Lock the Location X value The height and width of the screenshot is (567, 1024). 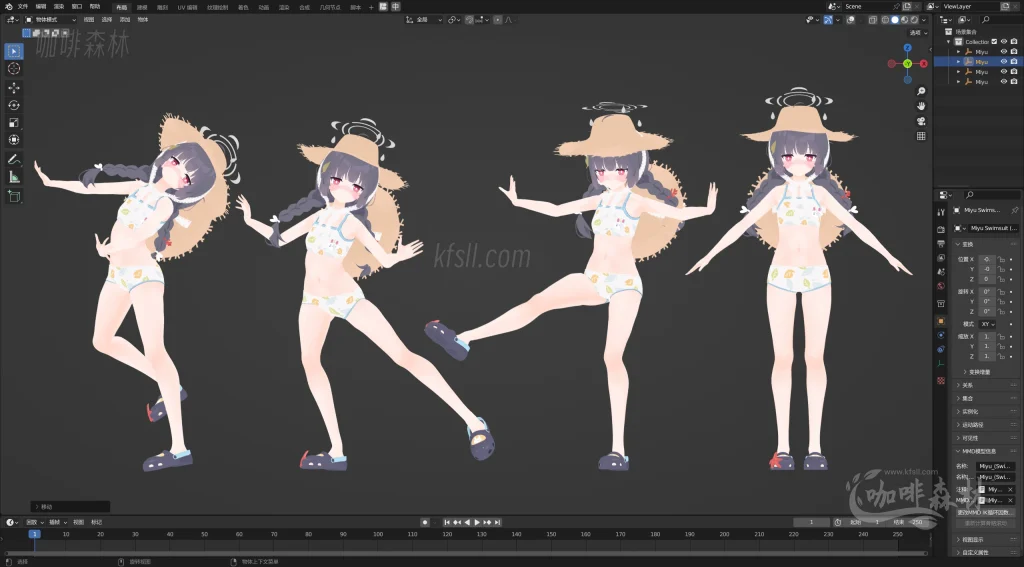(x=1001, y=259)
